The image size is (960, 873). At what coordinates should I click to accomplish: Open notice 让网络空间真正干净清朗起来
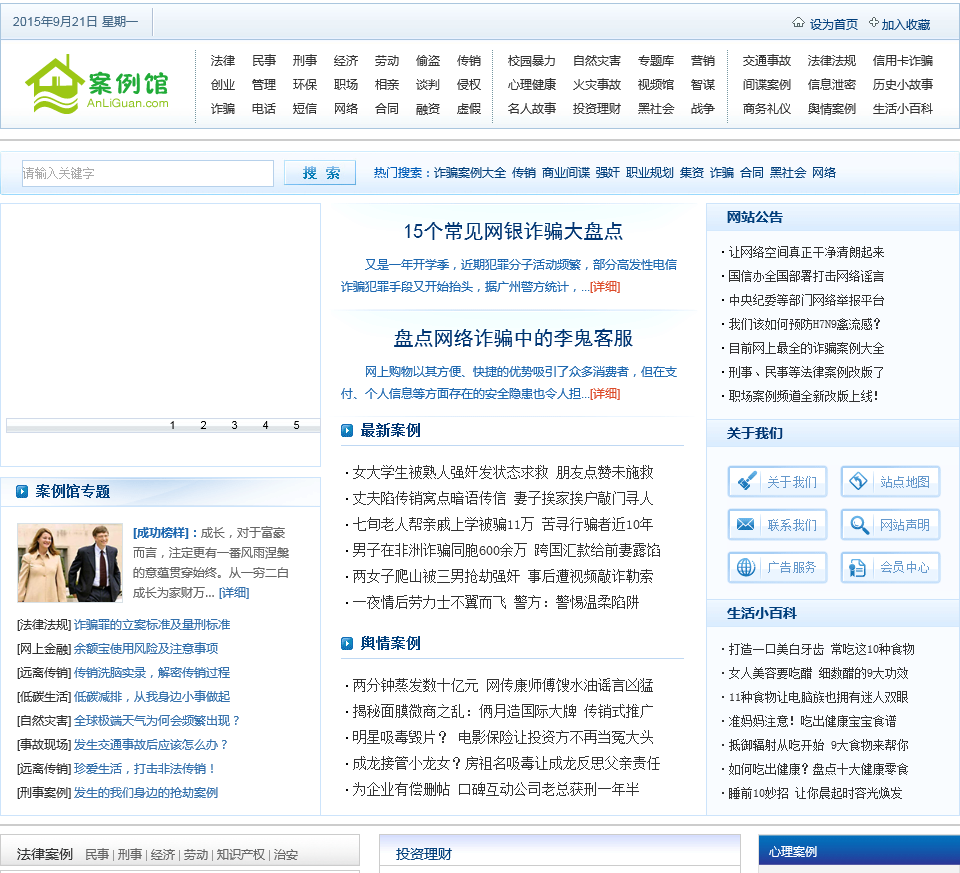tap(806, 252)
